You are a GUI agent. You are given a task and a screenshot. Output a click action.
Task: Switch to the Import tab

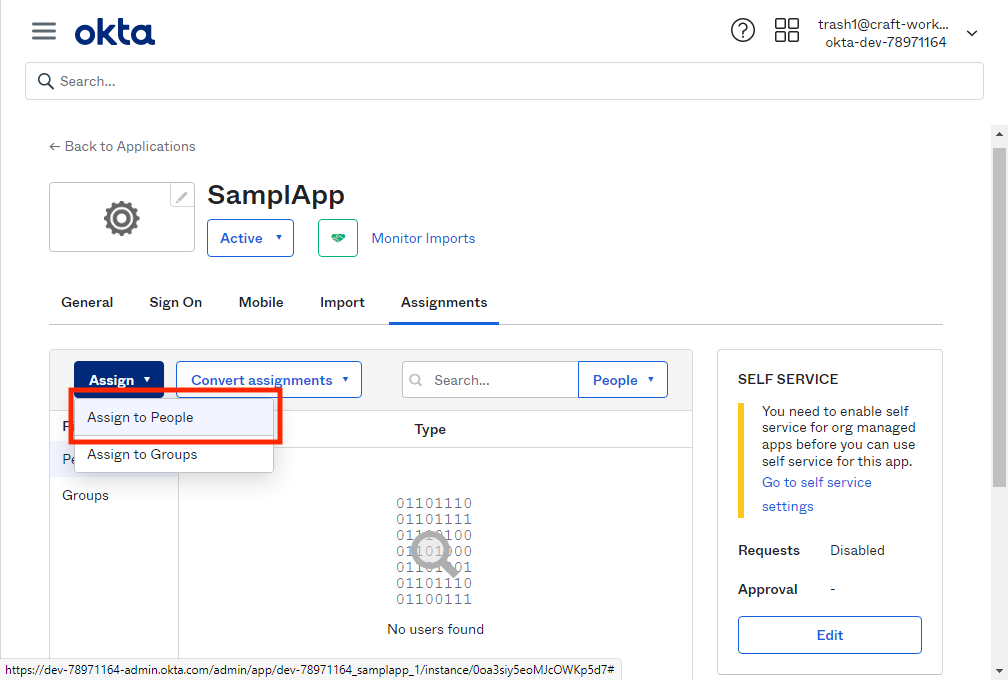[x=342, y=302]
